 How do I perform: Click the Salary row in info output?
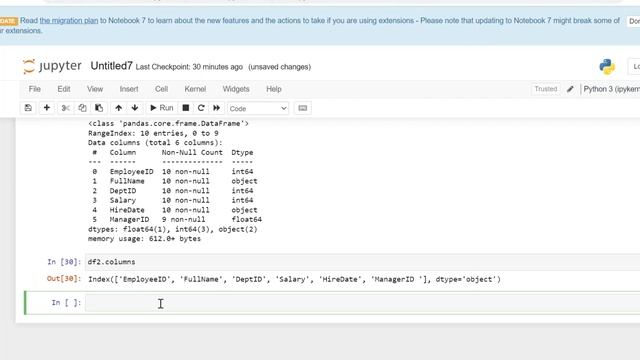pyautogui.click(x=172, y=200)
